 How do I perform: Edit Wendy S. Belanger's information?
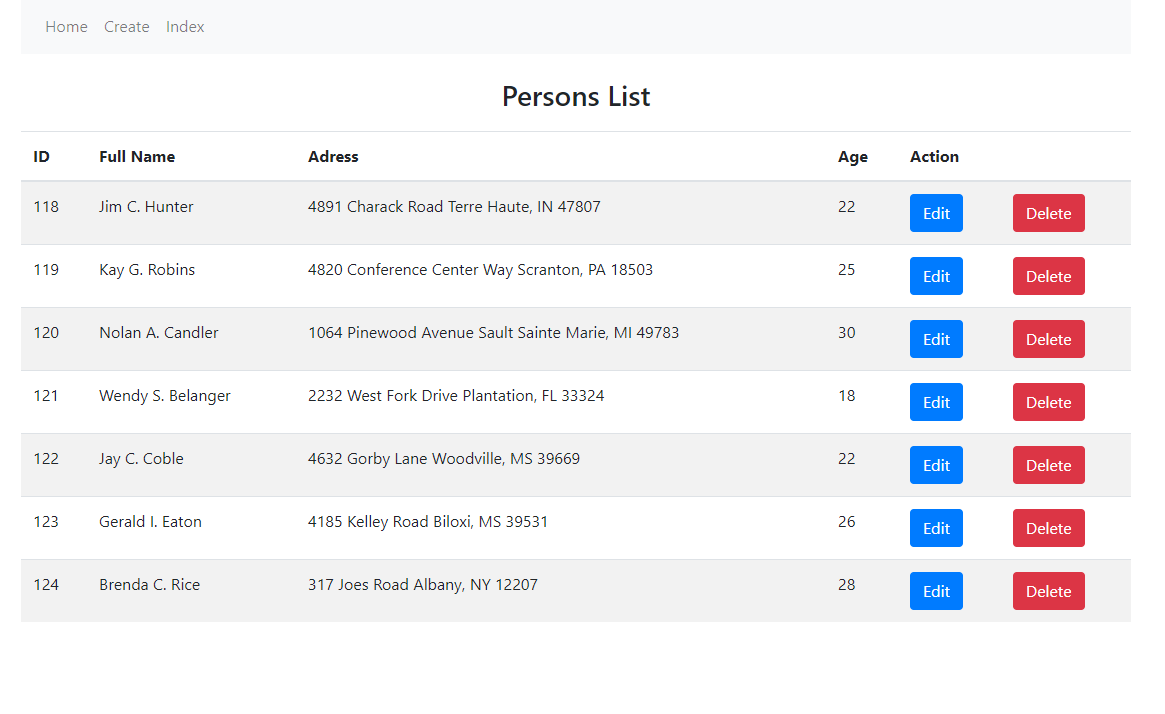click(x=935, y=401)
